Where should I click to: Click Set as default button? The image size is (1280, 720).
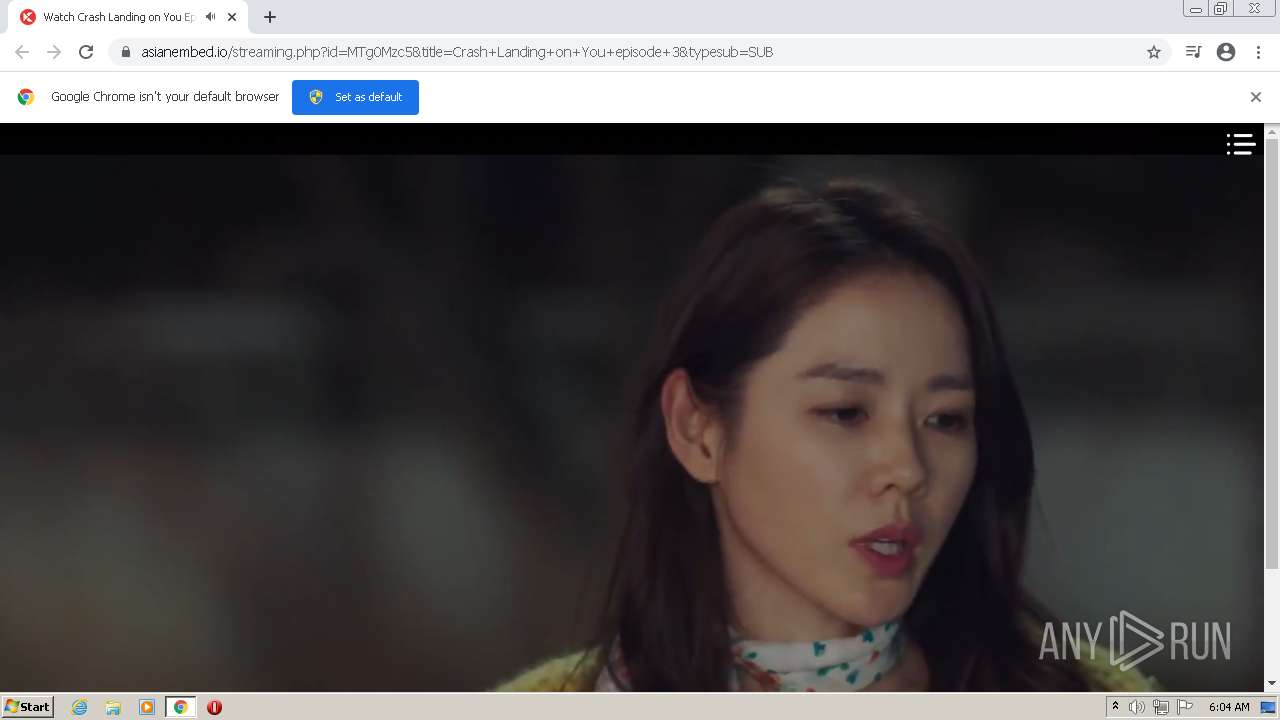pyautogui.click(x=355, y=97)
